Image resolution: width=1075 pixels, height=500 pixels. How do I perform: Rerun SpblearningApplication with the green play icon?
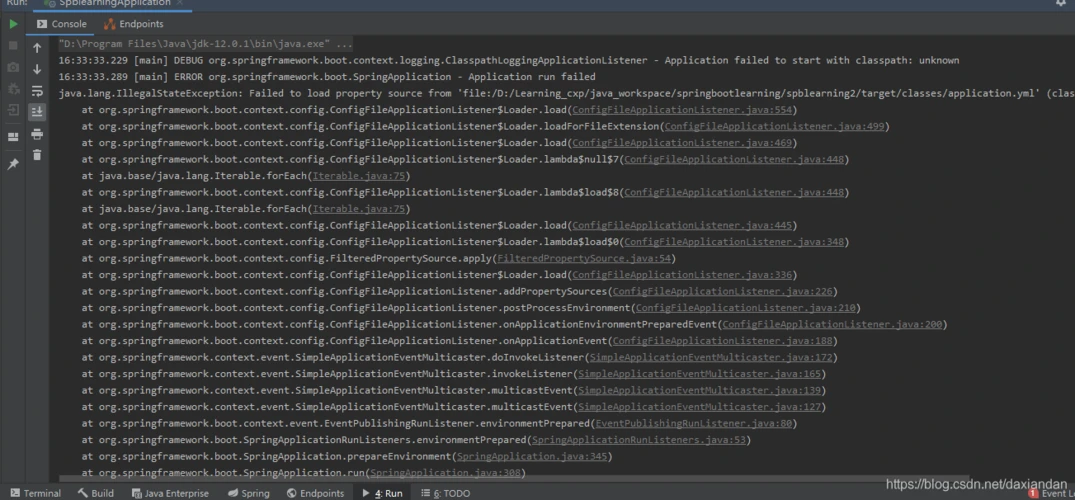click(13, 24)
